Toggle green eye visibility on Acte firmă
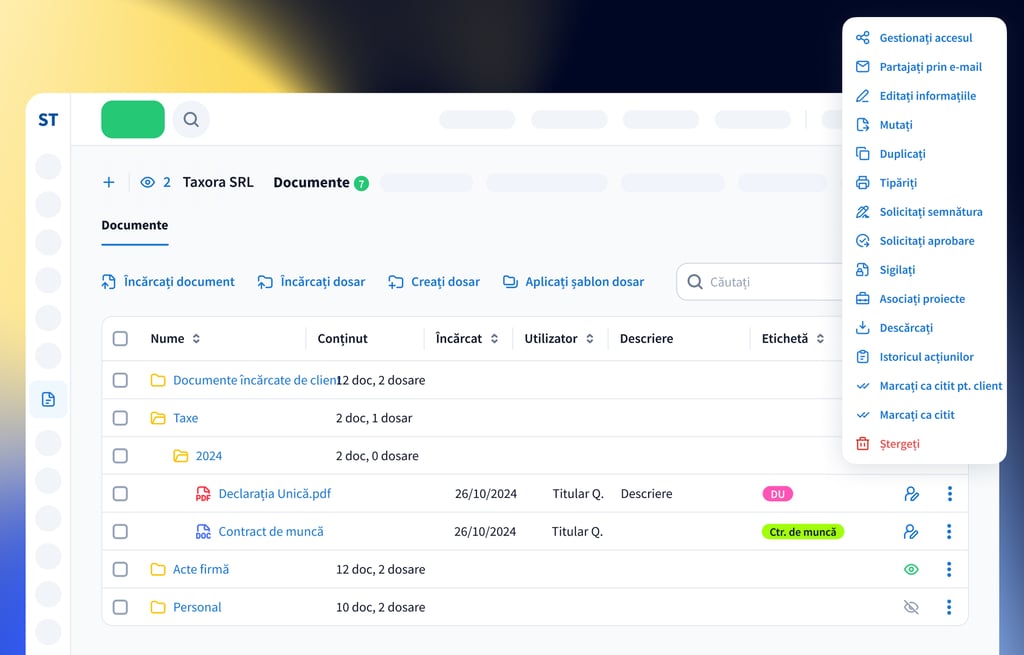 [x=910, y=569]
